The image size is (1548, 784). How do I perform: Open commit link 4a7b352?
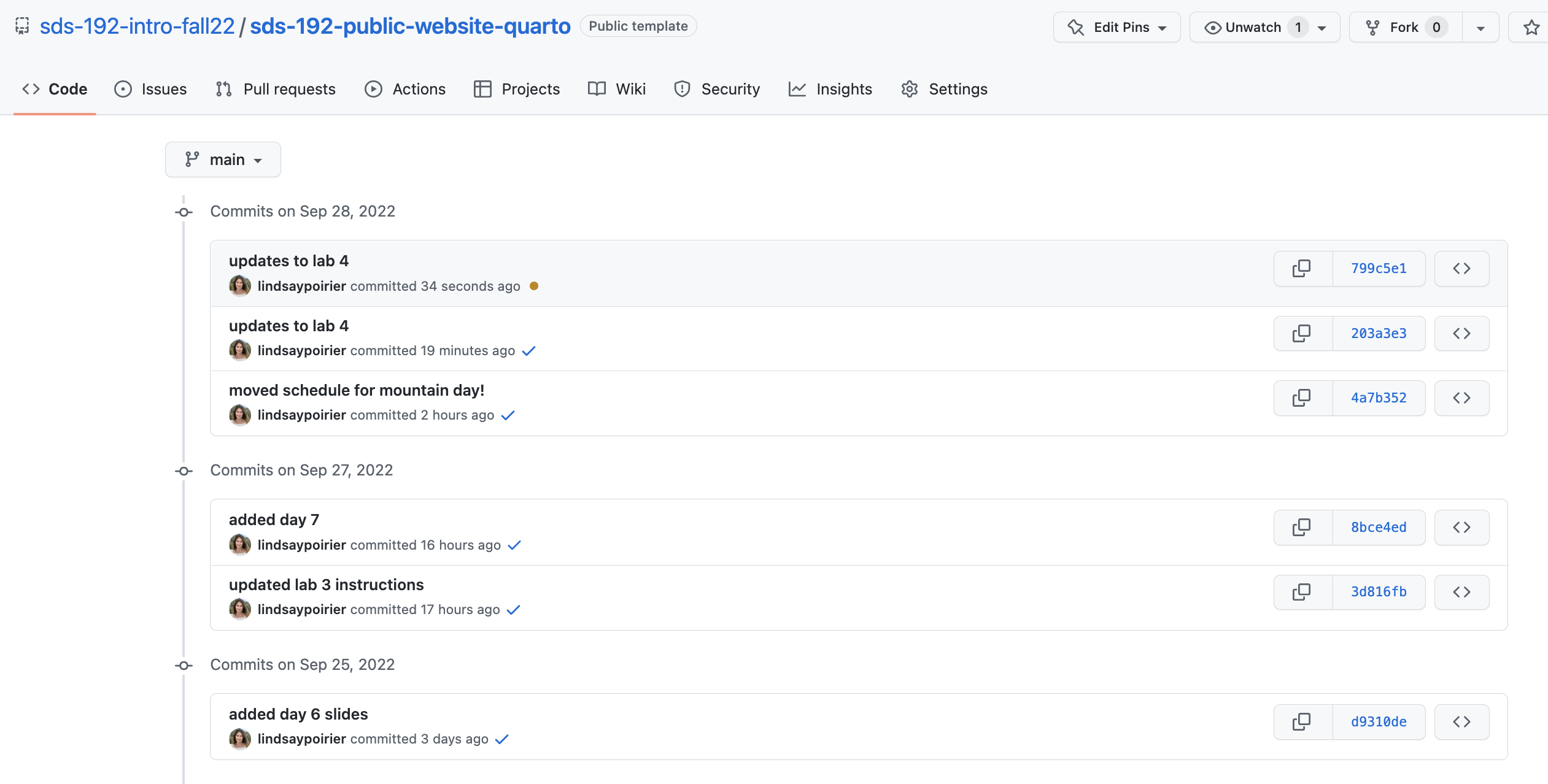pos(1379,398)
